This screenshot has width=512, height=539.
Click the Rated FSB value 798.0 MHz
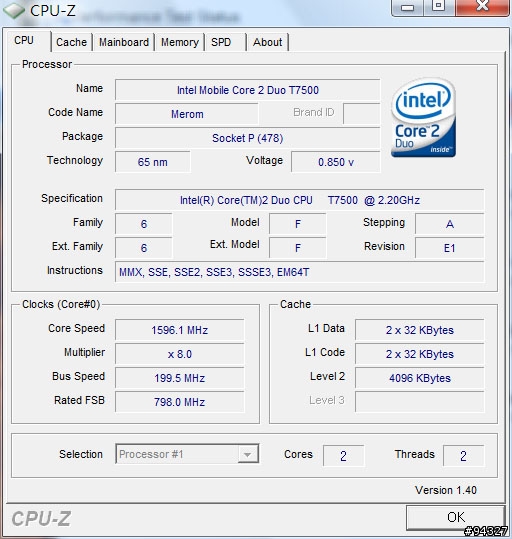point(180,402)
